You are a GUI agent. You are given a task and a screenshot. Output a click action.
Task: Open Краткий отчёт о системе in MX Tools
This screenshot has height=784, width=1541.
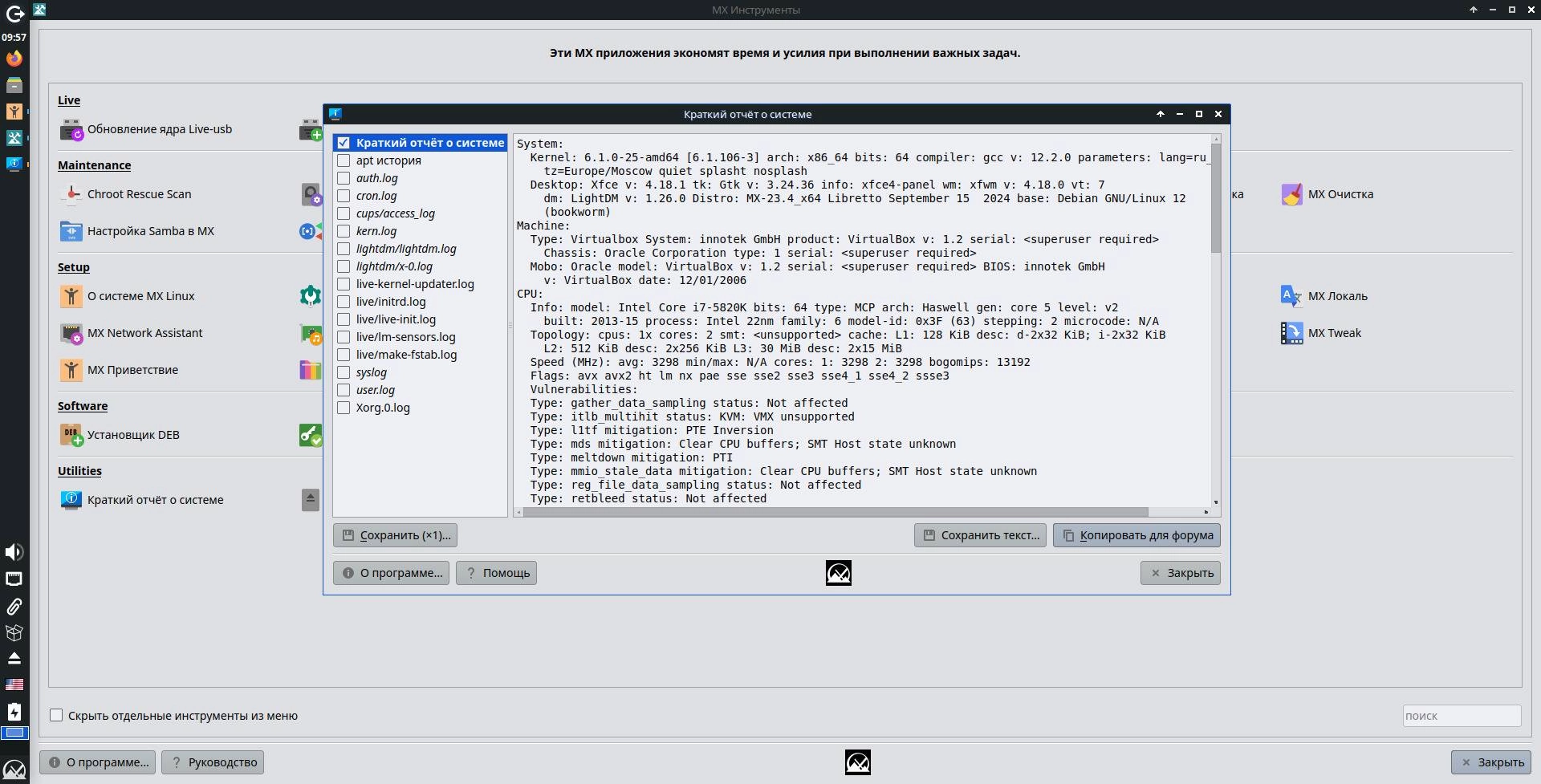coord(142,500)
